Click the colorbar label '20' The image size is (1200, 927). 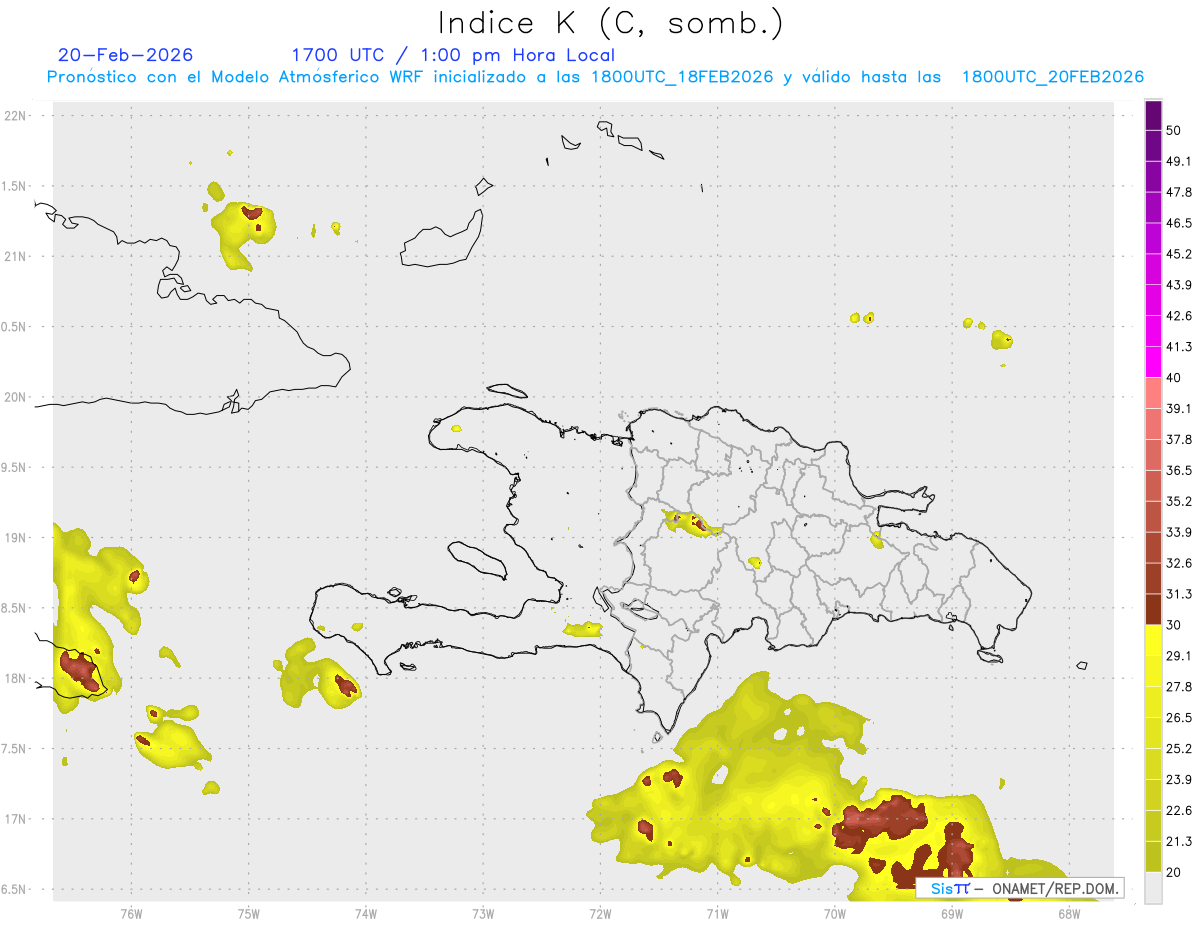(1174, 872)
